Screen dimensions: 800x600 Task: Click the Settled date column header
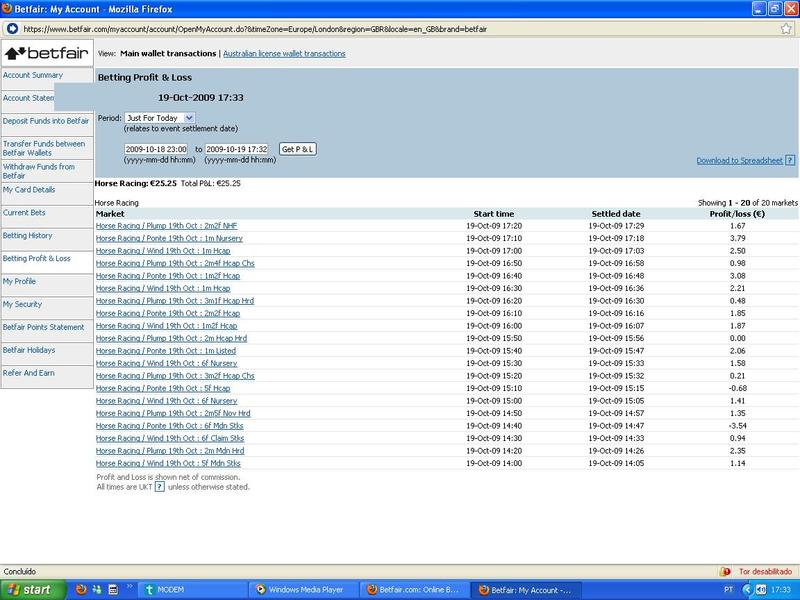(x=616, y=214)
